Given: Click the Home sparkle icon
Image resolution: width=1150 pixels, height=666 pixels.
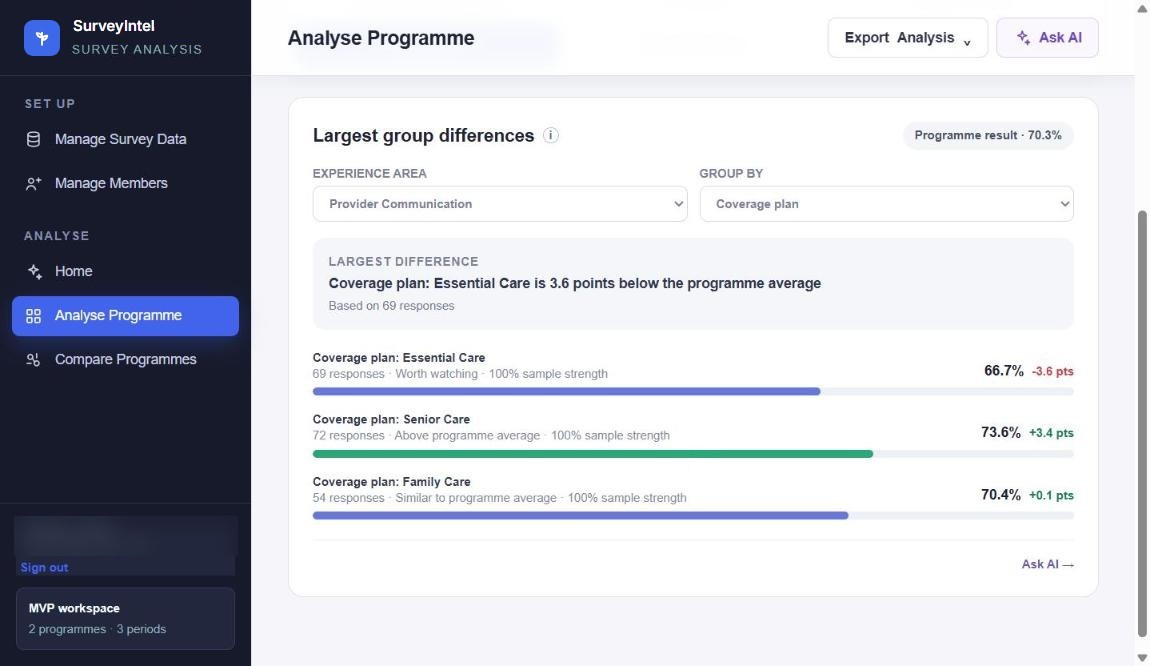Looking at the screenshot, I should [x=34, y=271].
